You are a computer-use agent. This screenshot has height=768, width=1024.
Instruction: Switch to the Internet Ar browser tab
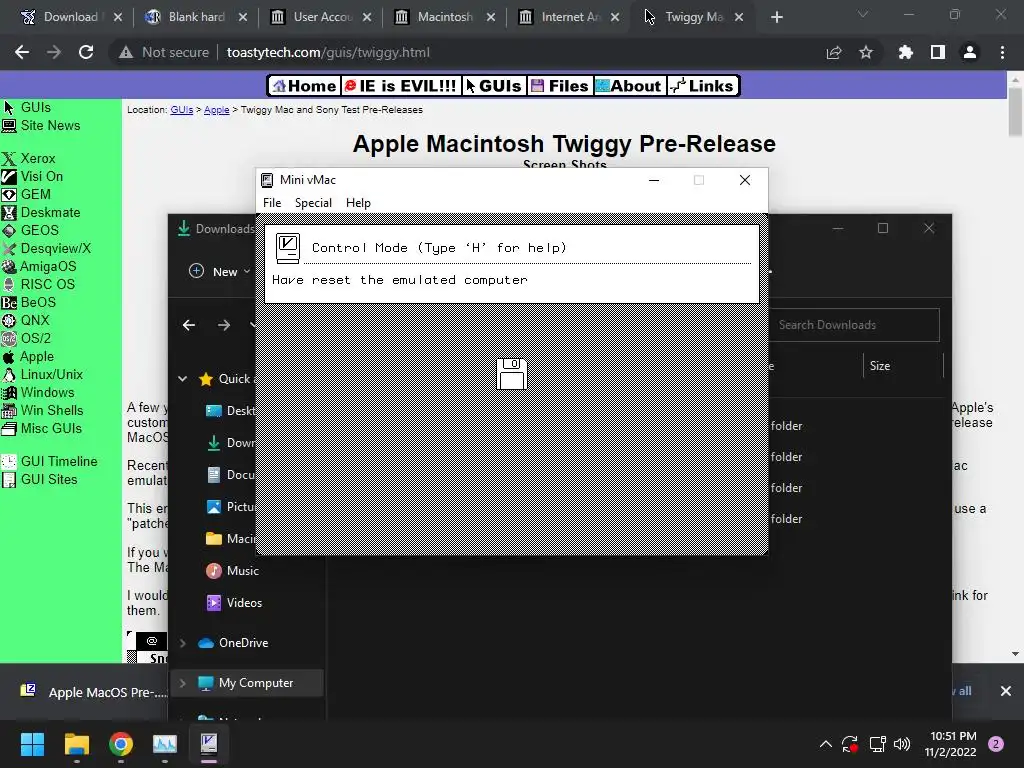point(570,17)
